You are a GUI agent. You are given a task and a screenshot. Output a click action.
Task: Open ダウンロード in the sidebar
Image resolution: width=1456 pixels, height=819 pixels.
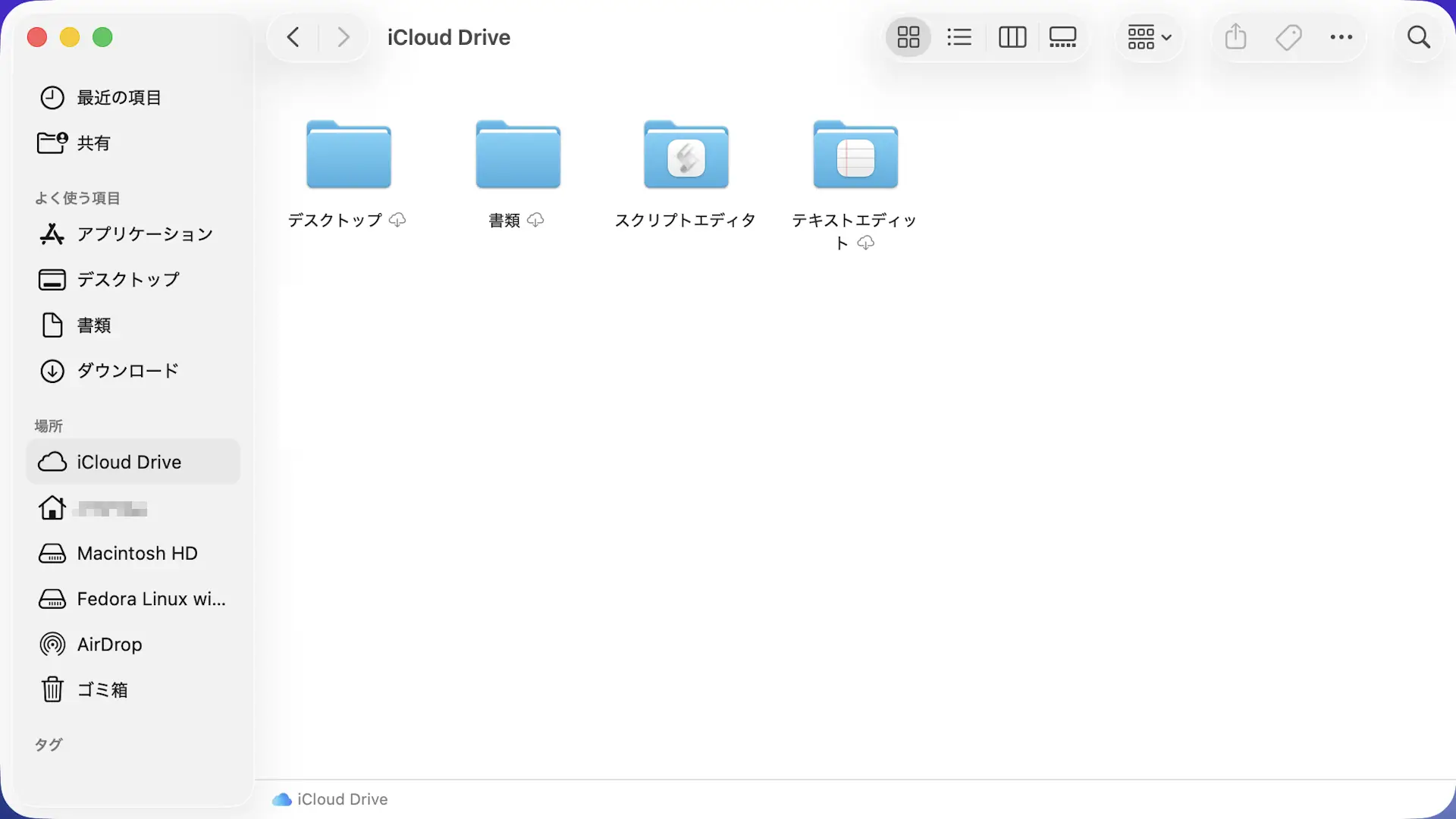coord(127,371)
